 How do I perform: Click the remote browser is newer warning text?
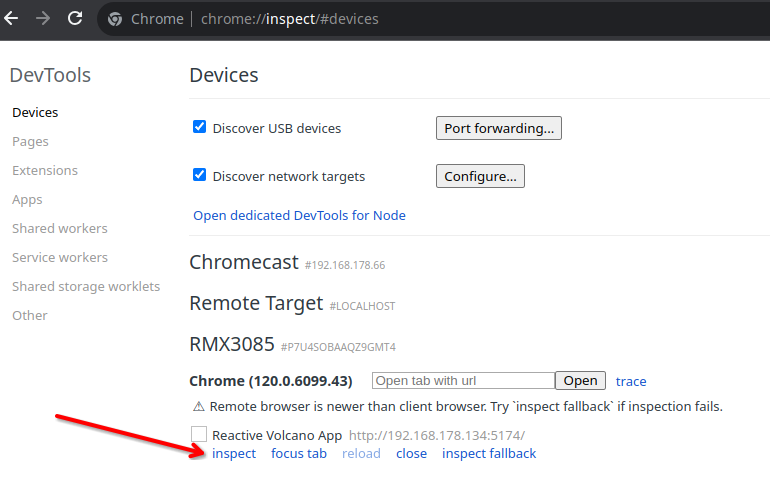(x=466, y=407)
